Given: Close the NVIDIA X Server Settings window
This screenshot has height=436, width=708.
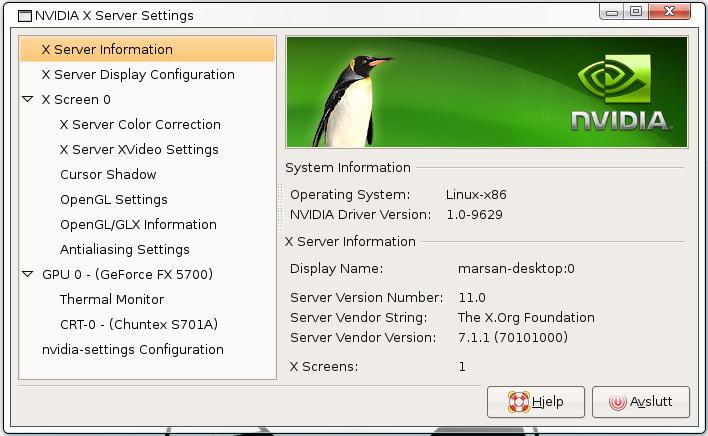Looking at the screenshot, I should (670, 11).
